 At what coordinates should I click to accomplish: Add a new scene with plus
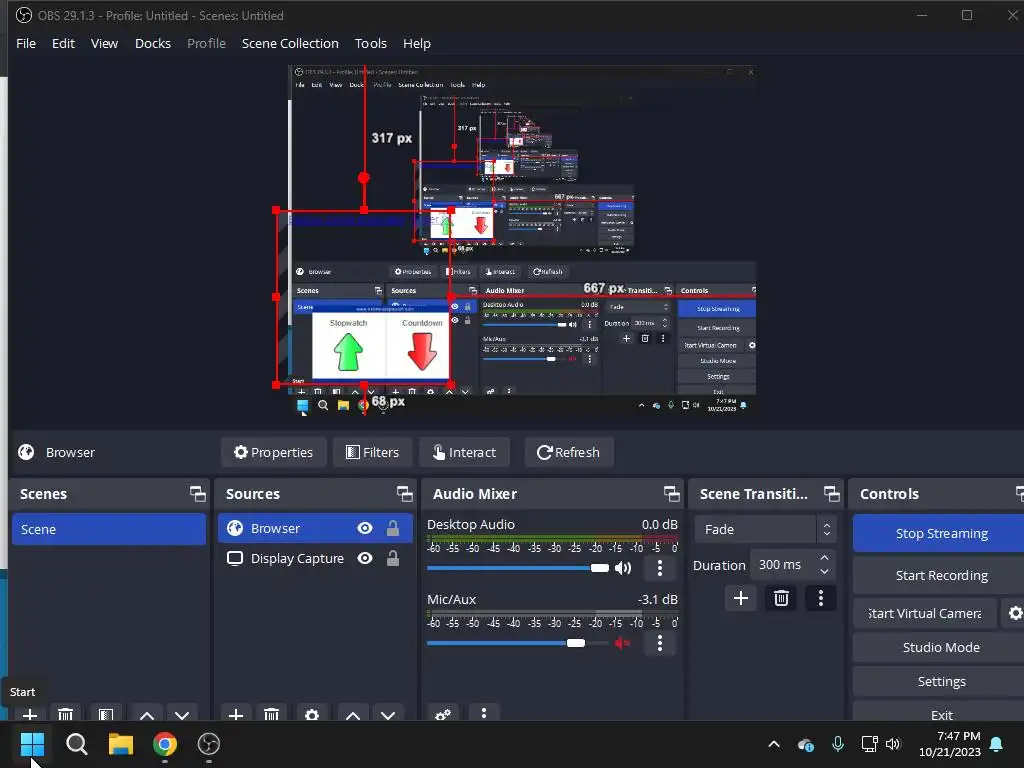click(x=29, y=714)
